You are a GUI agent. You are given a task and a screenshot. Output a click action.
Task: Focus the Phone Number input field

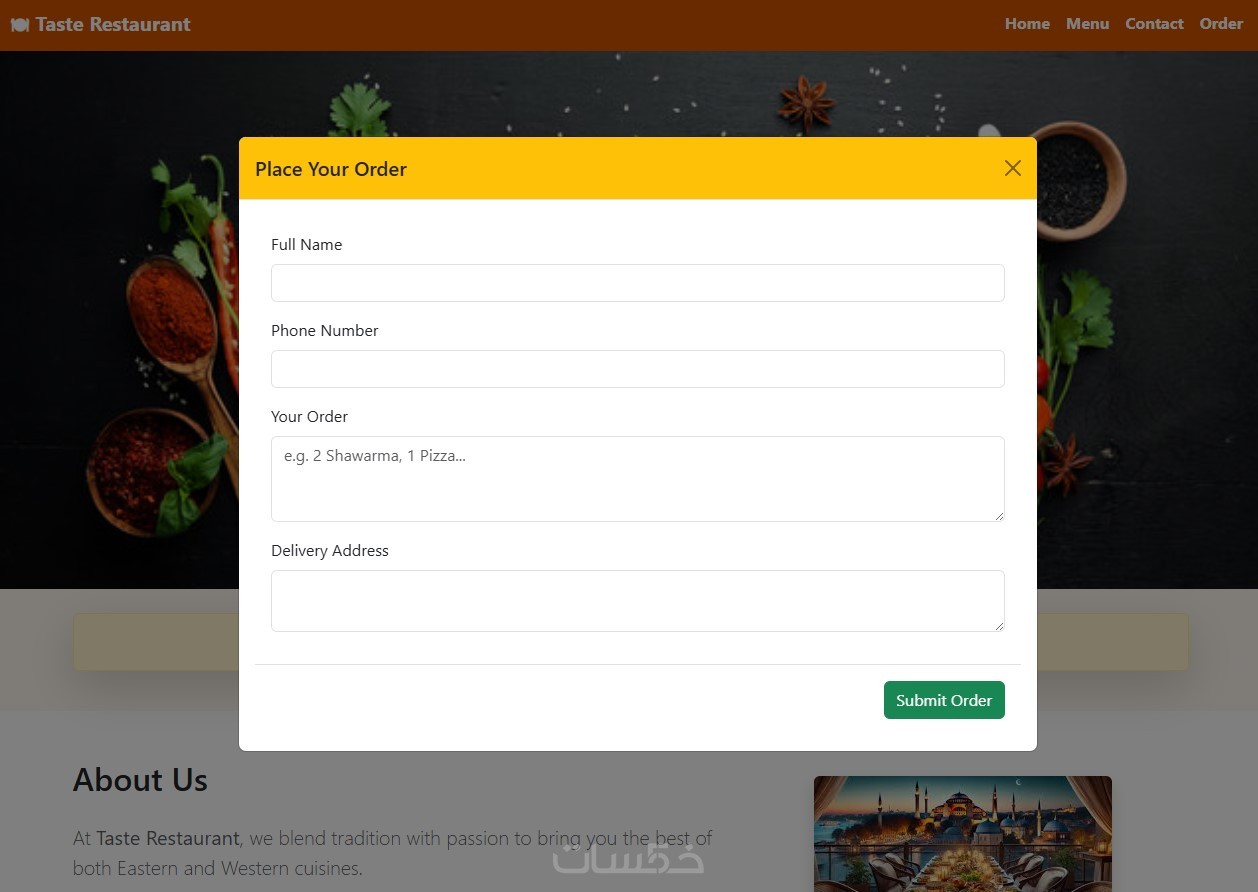[x=638, y=369]
